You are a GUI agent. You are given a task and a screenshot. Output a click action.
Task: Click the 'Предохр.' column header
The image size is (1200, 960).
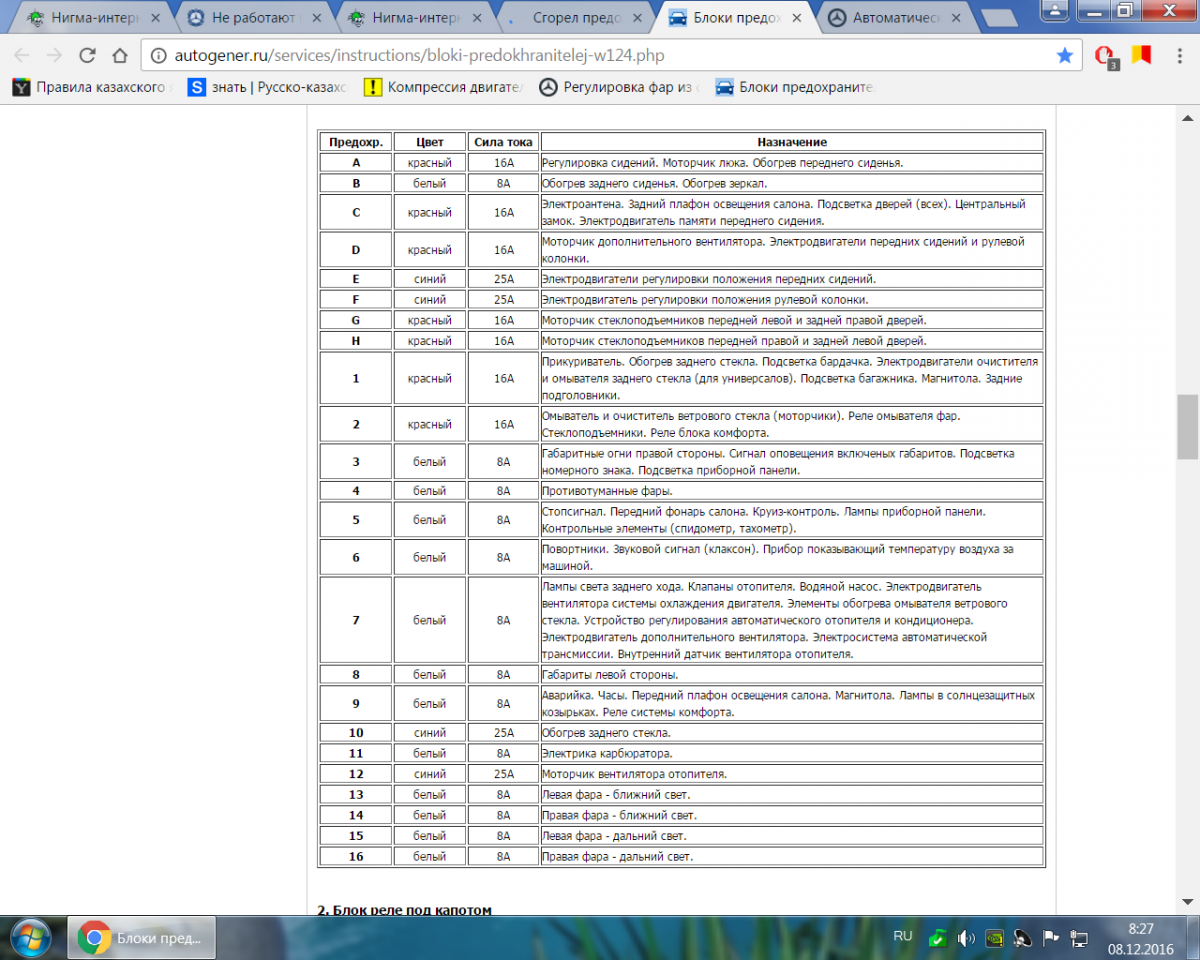point(356,142)
